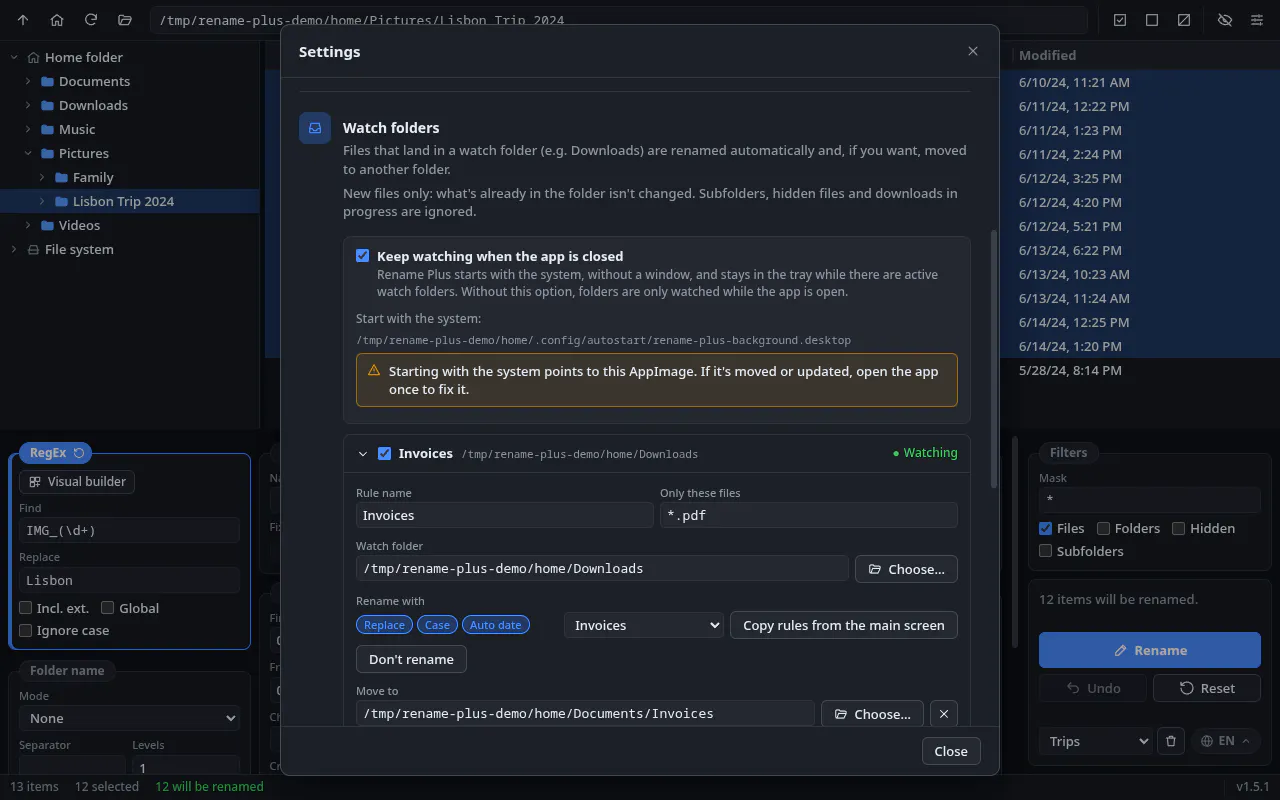Clear the Move to folder X button
Viewport: 1280px width, 800px height.
(x=944, y=714)
